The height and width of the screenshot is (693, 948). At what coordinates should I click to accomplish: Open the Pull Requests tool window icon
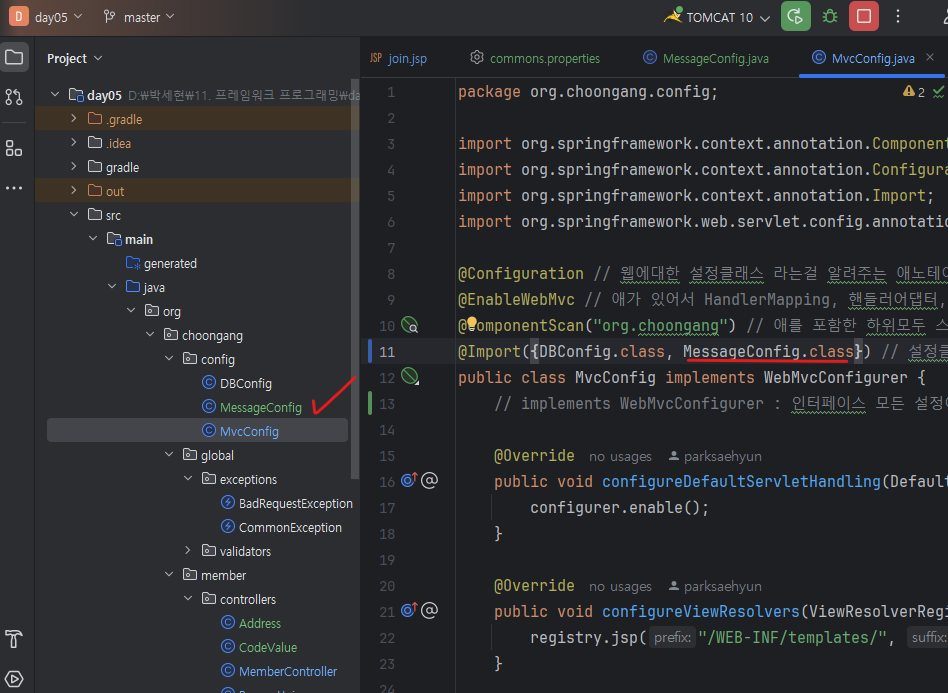pyautogui.click(x=14, y=97)
